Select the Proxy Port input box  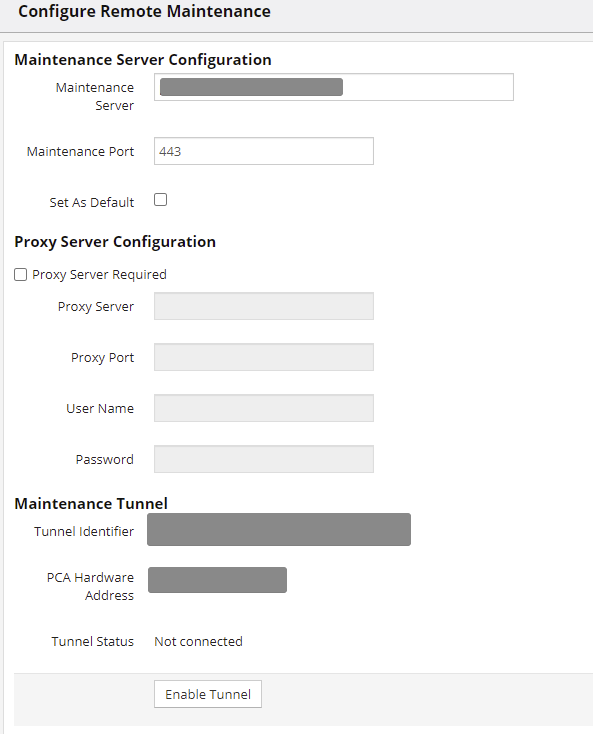click(264, 357)
